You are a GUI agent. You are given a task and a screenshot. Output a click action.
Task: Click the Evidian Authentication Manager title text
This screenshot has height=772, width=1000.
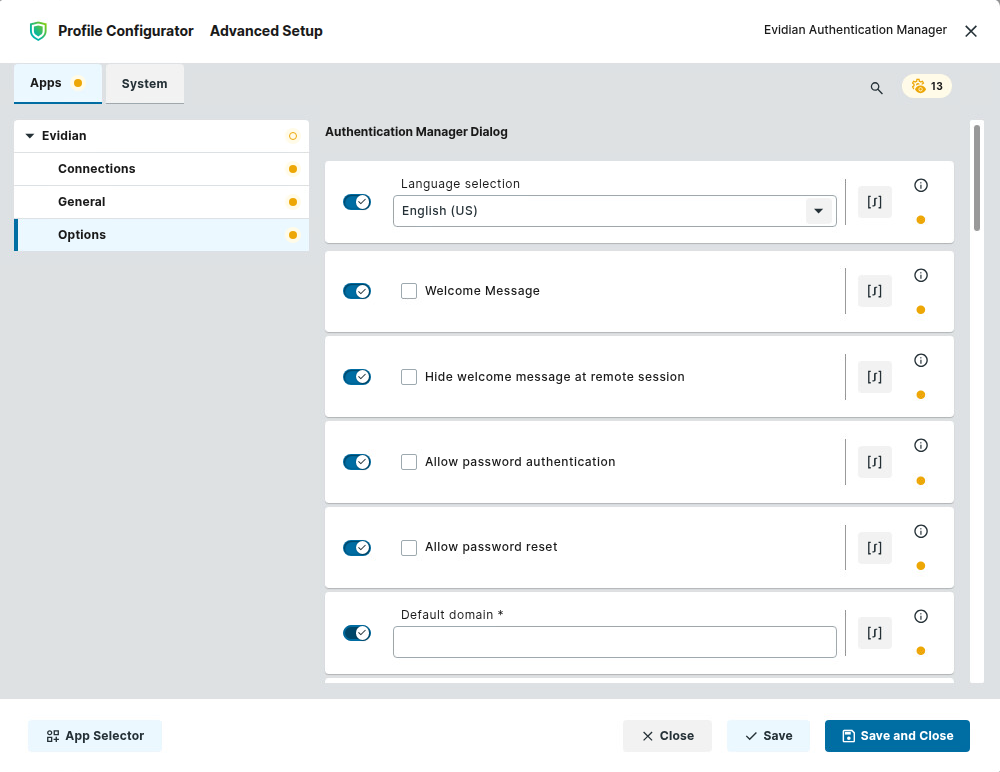point(855,30)
